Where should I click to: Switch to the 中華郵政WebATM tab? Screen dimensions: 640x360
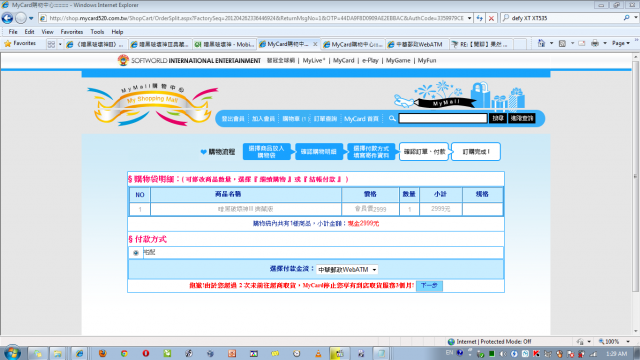[416, 44]
